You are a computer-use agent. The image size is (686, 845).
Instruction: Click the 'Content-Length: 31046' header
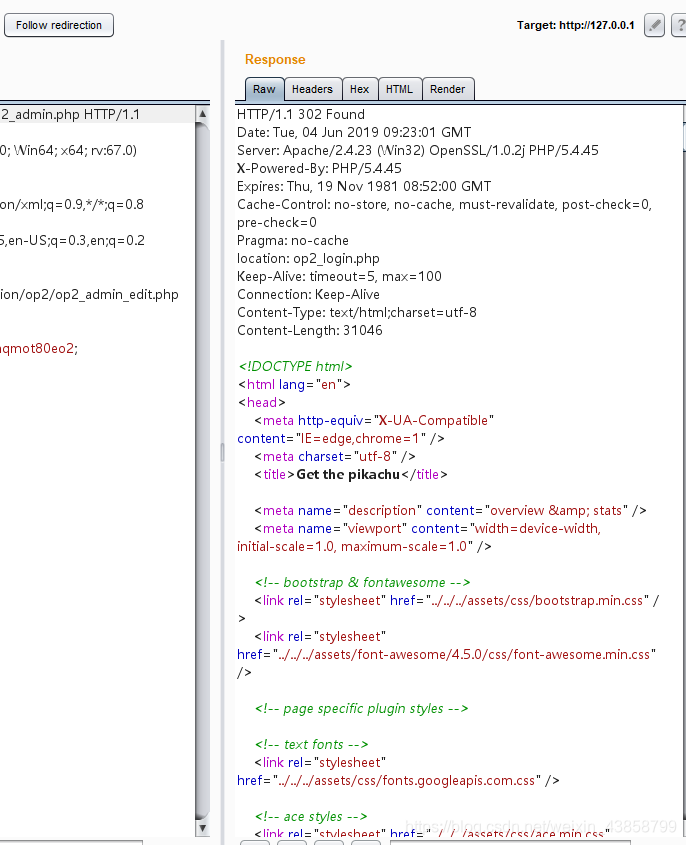pos(310,330)
